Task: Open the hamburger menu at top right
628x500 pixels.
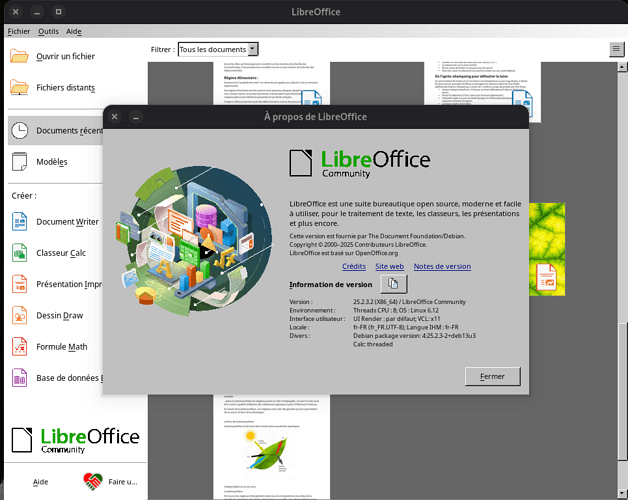Action: coord(616,49)
